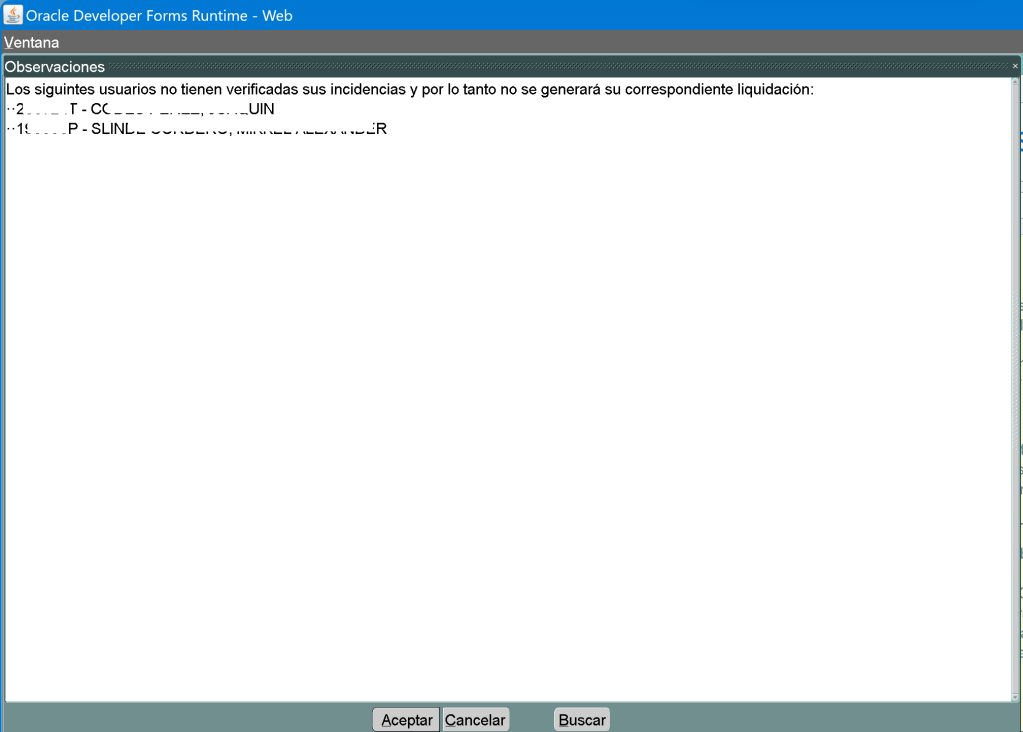Viewport: 1023px width, 732px height.
Task: Click the Java coffee cup icon in title bar
Action: 13,15
